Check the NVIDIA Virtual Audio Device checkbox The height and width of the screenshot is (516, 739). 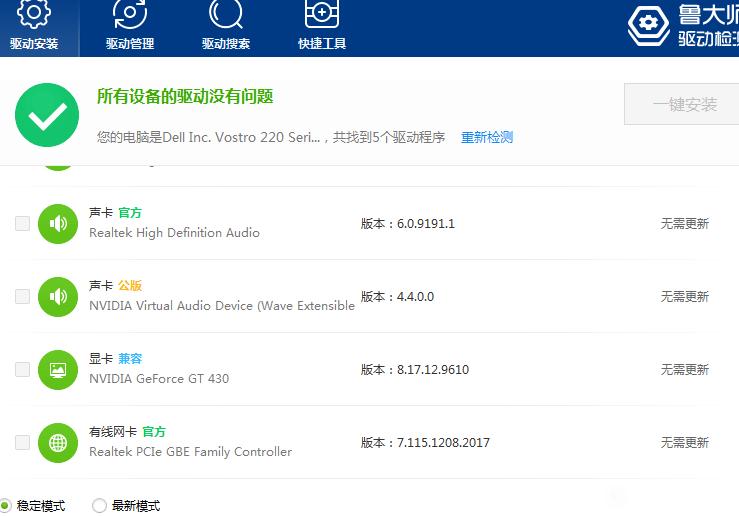click(x=22, y=296)
